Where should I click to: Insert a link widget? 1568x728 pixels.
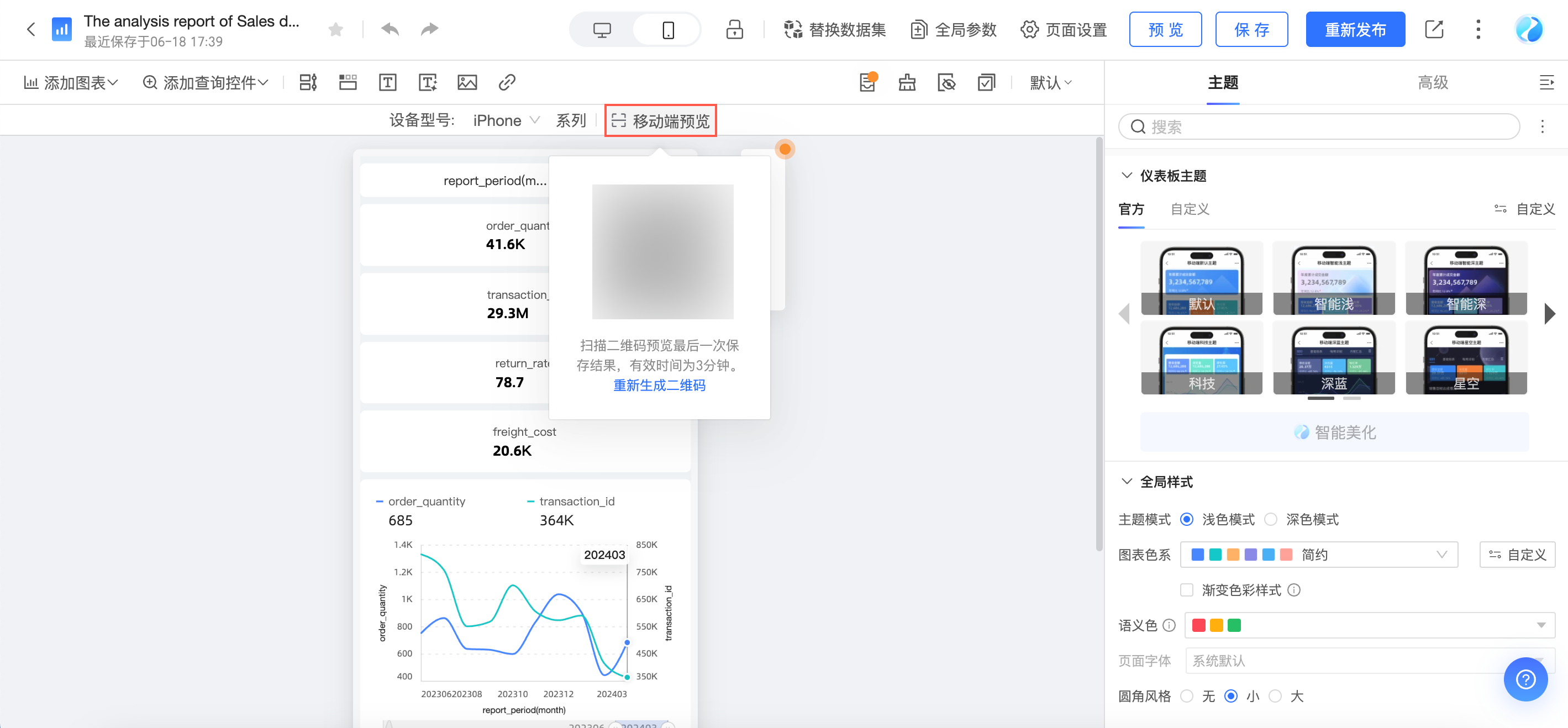(507, 82)
